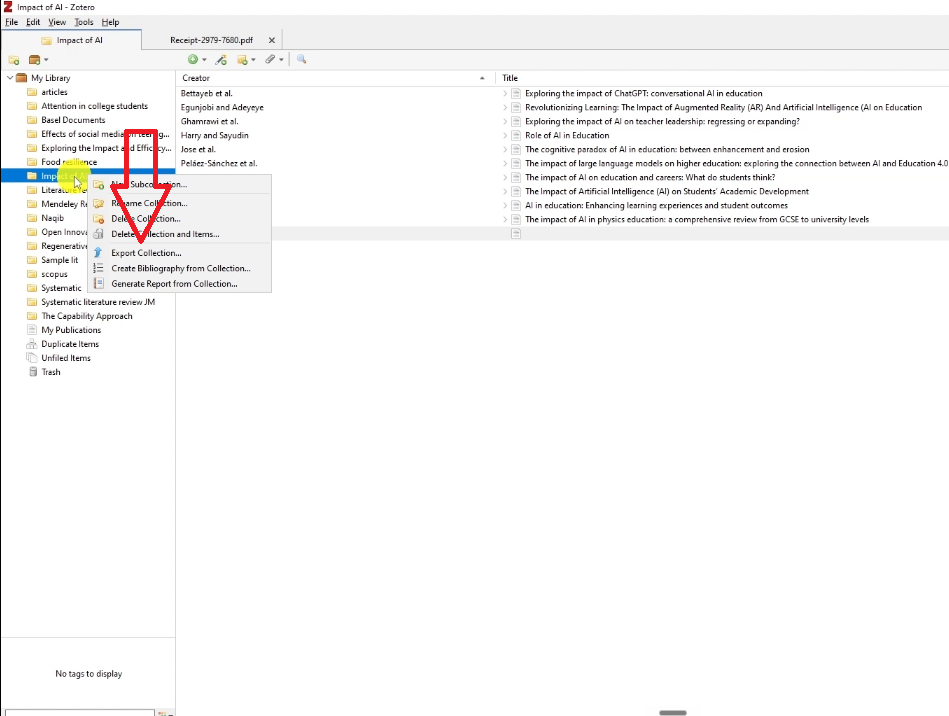The width and height of the screenshot is (949, 716).
Task: Click the Delete Collection folder icon
Action: point(98,218)
